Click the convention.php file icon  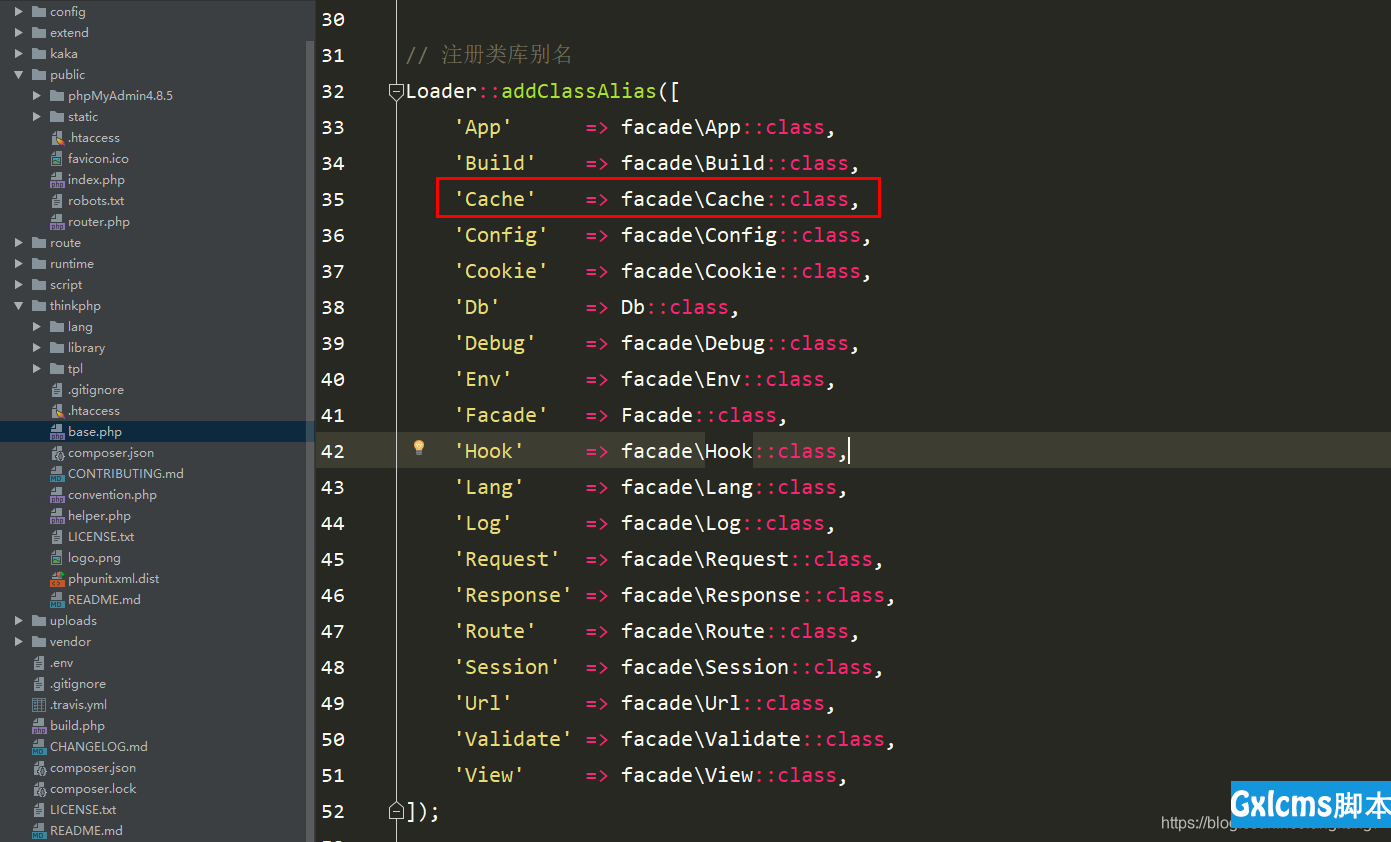(x=57, y=495)
